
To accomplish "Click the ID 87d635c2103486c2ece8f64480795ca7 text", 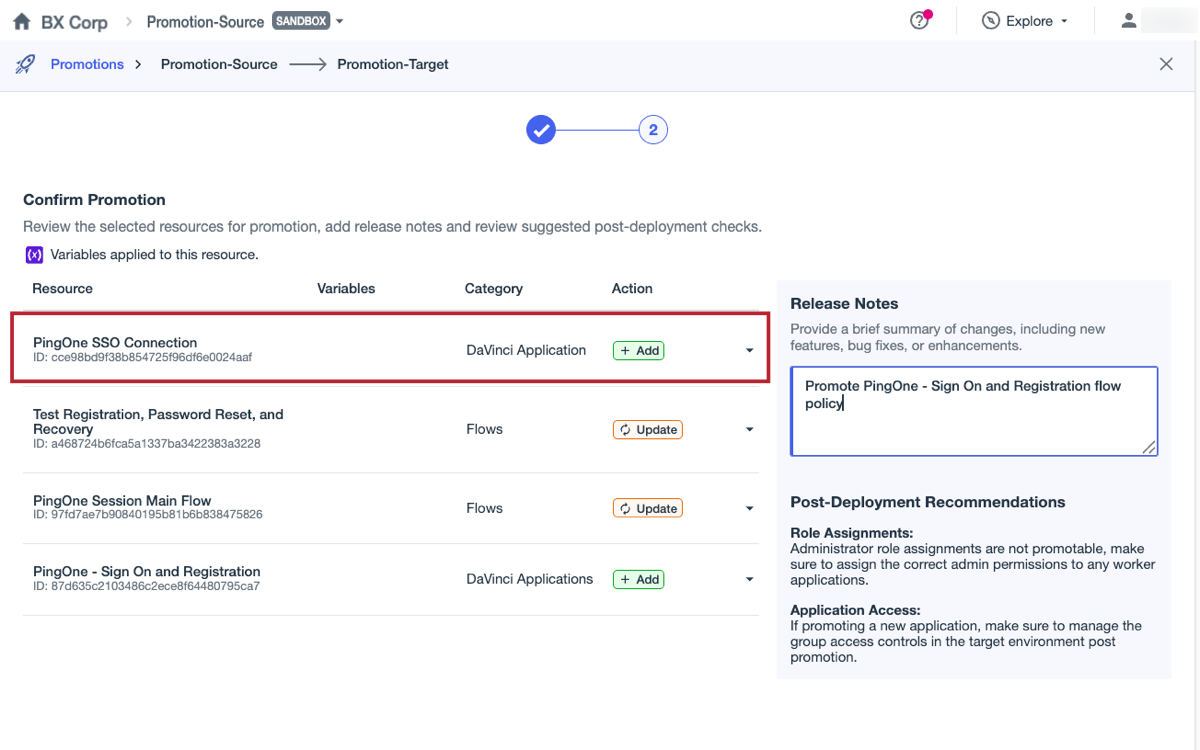I will 146,586.
